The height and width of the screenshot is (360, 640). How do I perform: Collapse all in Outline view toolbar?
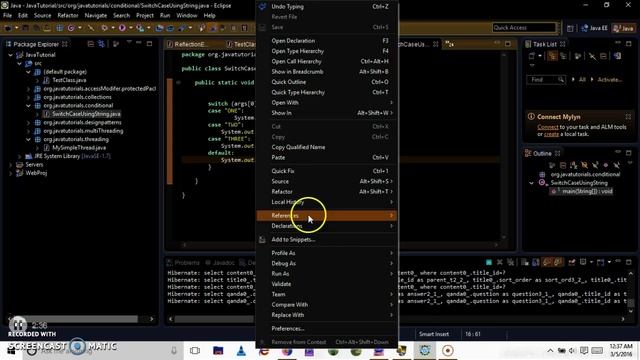[563, 165]
